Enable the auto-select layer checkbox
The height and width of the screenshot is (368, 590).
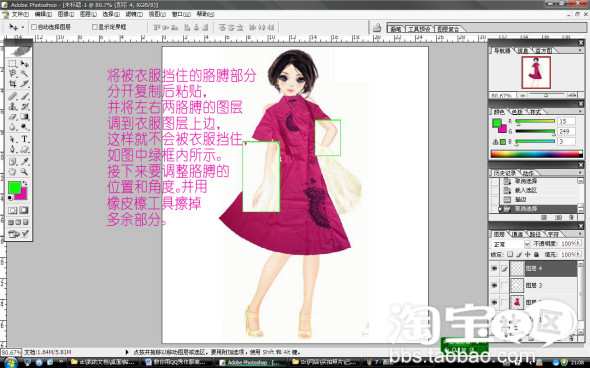(33, 27)
